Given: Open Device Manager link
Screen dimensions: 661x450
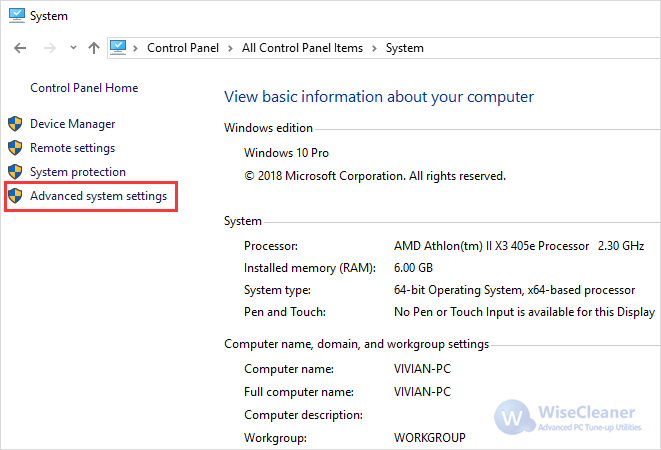Looking at the screenshot, I should pos(73,124).
